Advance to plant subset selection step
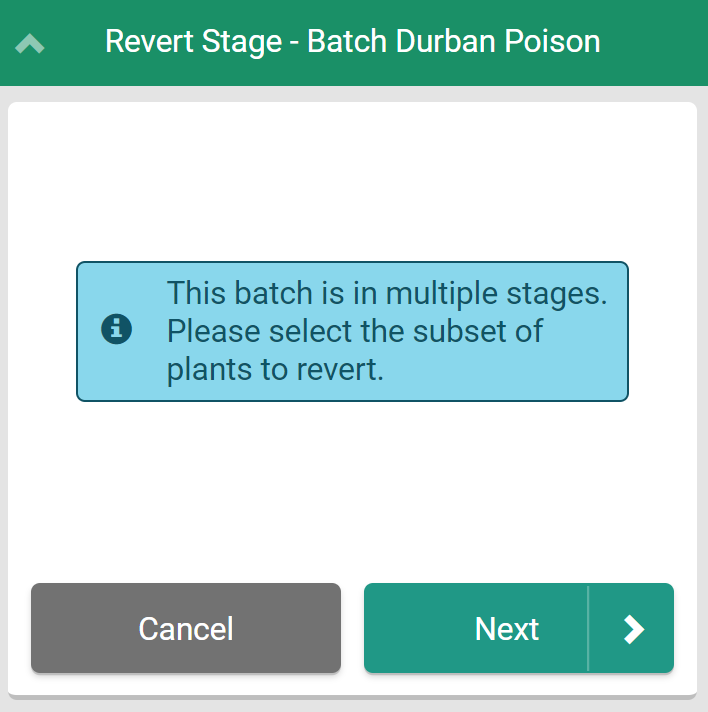Screen dimensions: 708x712 coord(518,628)
